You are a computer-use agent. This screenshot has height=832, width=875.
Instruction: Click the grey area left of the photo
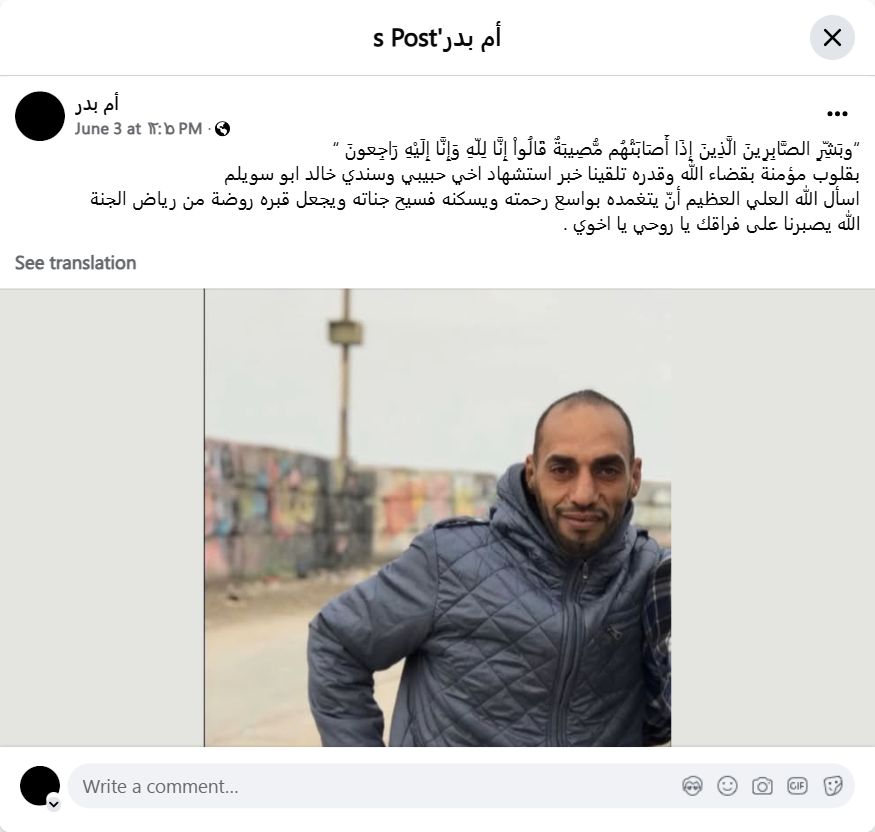click(x=102, y=517)
